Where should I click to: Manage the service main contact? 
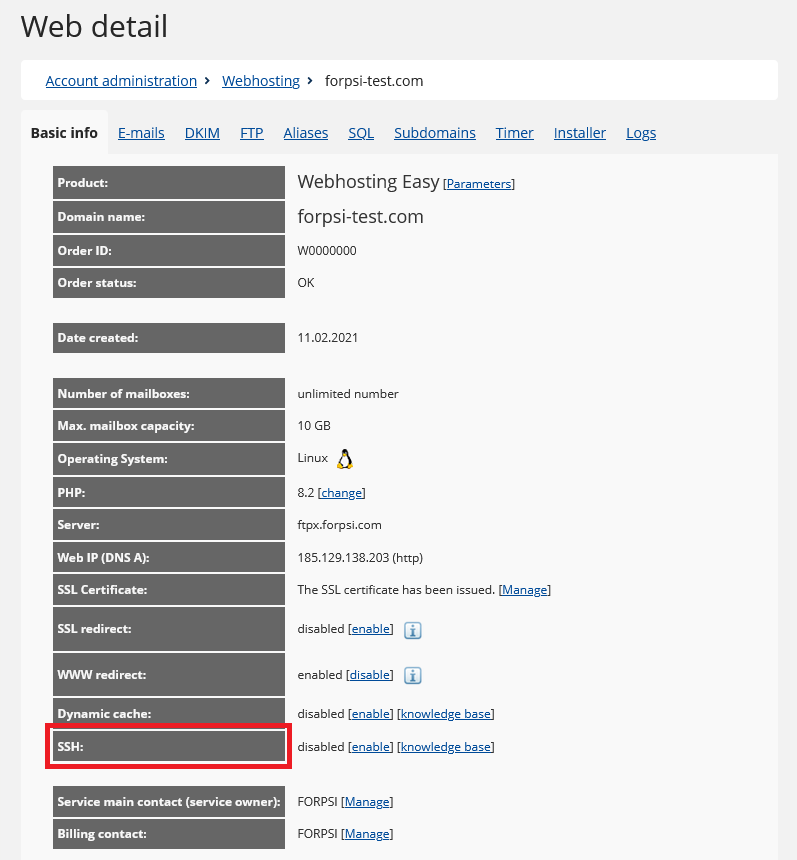[367, 802]
